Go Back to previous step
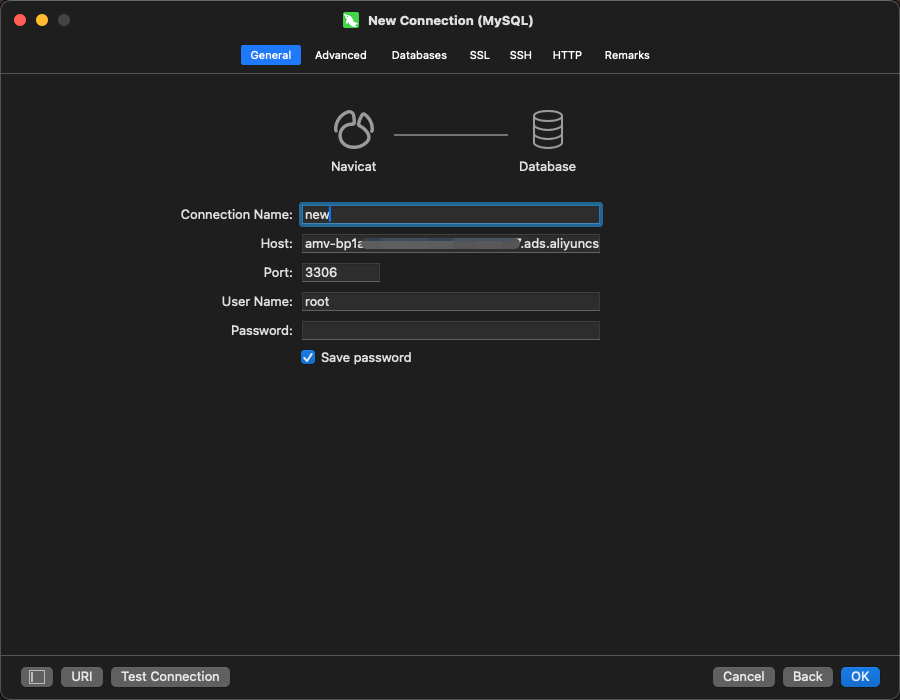Viewport: 900px width, 700px height. click(x=808, y=676)
